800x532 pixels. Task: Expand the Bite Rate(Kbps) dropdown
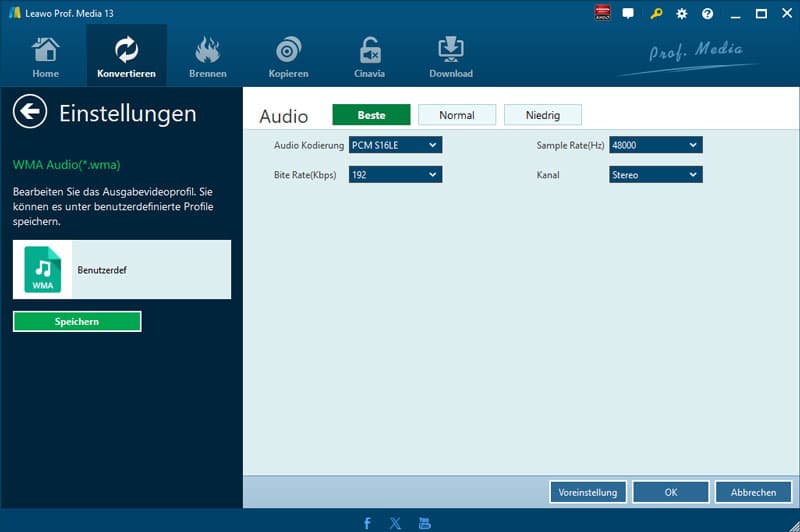[x=395, y=175]
